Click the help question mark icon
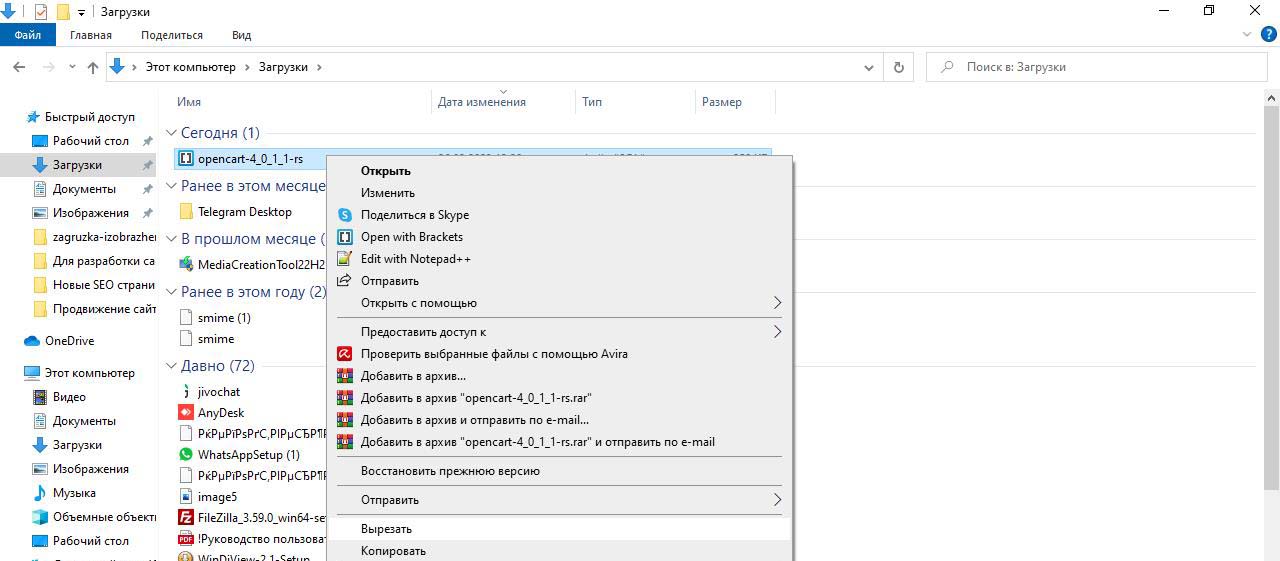The image size is (1280, 561). tap(1269, 34)
